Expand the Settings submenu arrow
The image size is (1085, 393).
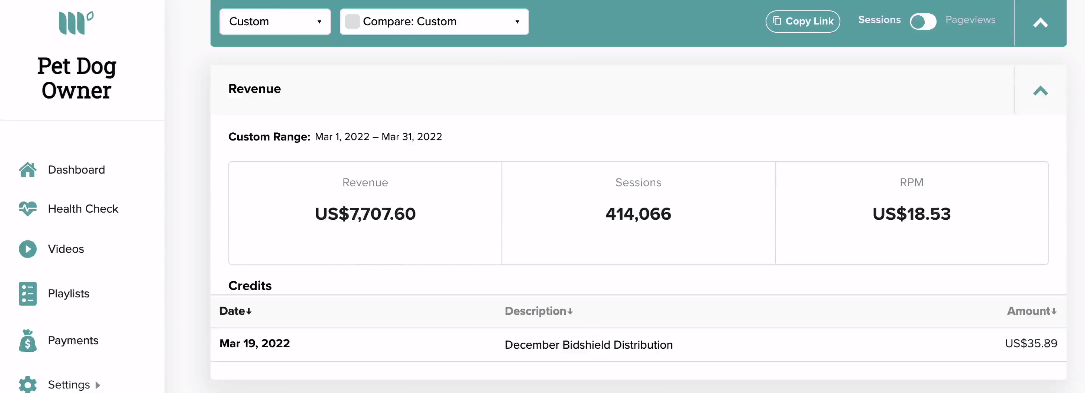pyautogui.click(x=98, y=385)
